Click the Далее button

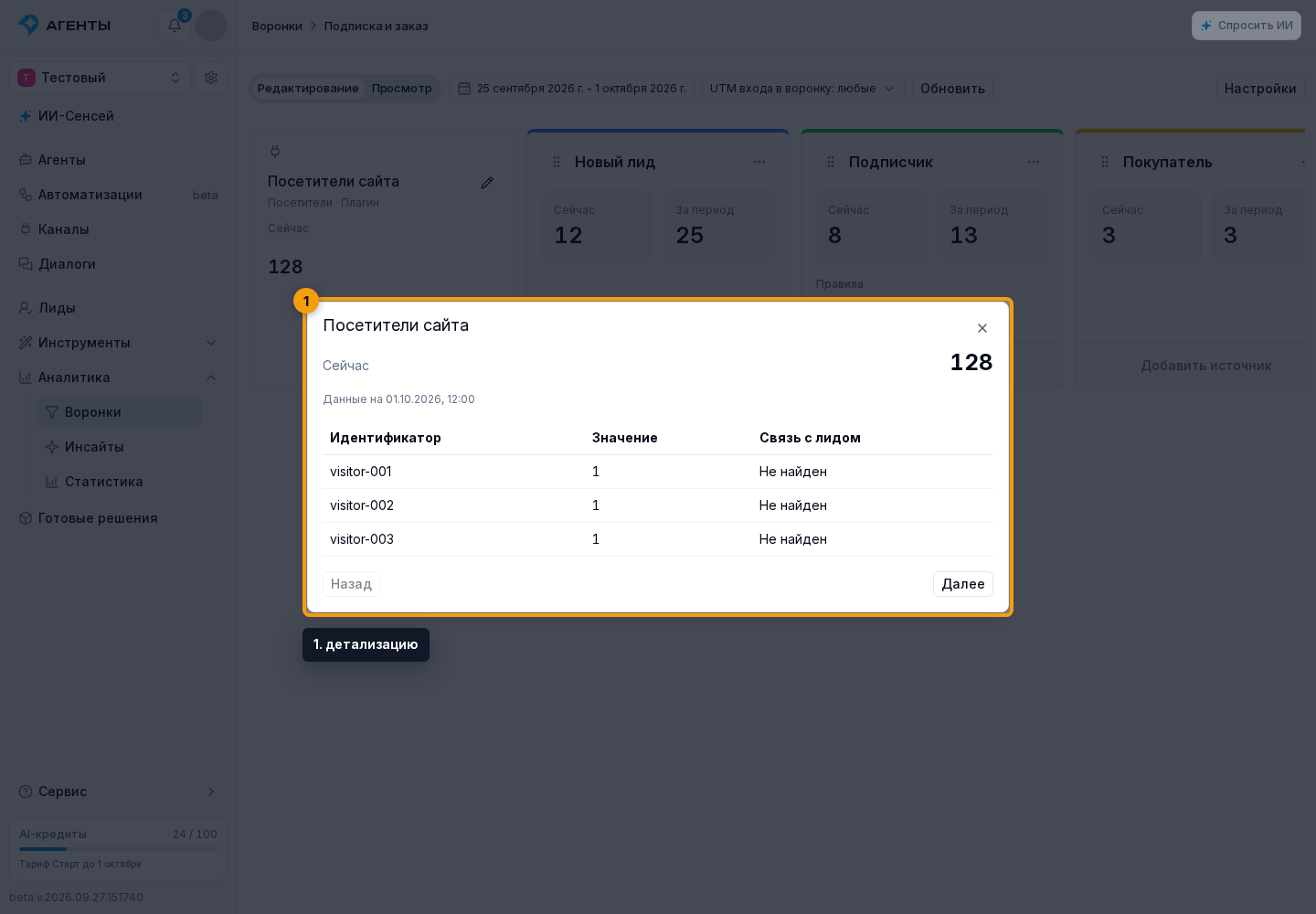pos(963,584)
